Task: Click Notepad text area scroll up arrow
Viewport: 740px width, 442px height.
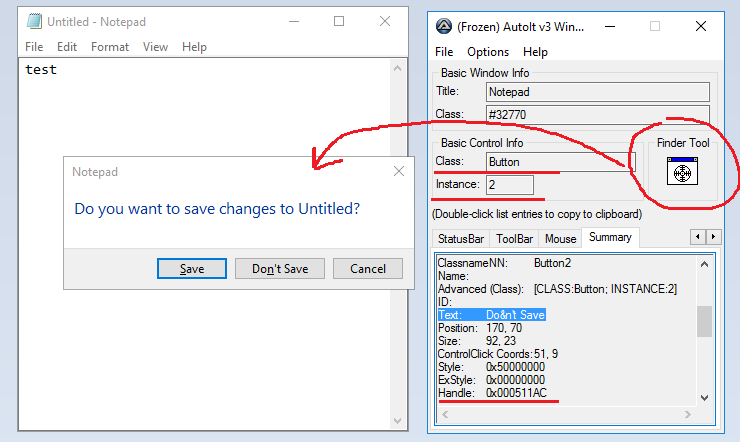Action: [x=397, y=68]
